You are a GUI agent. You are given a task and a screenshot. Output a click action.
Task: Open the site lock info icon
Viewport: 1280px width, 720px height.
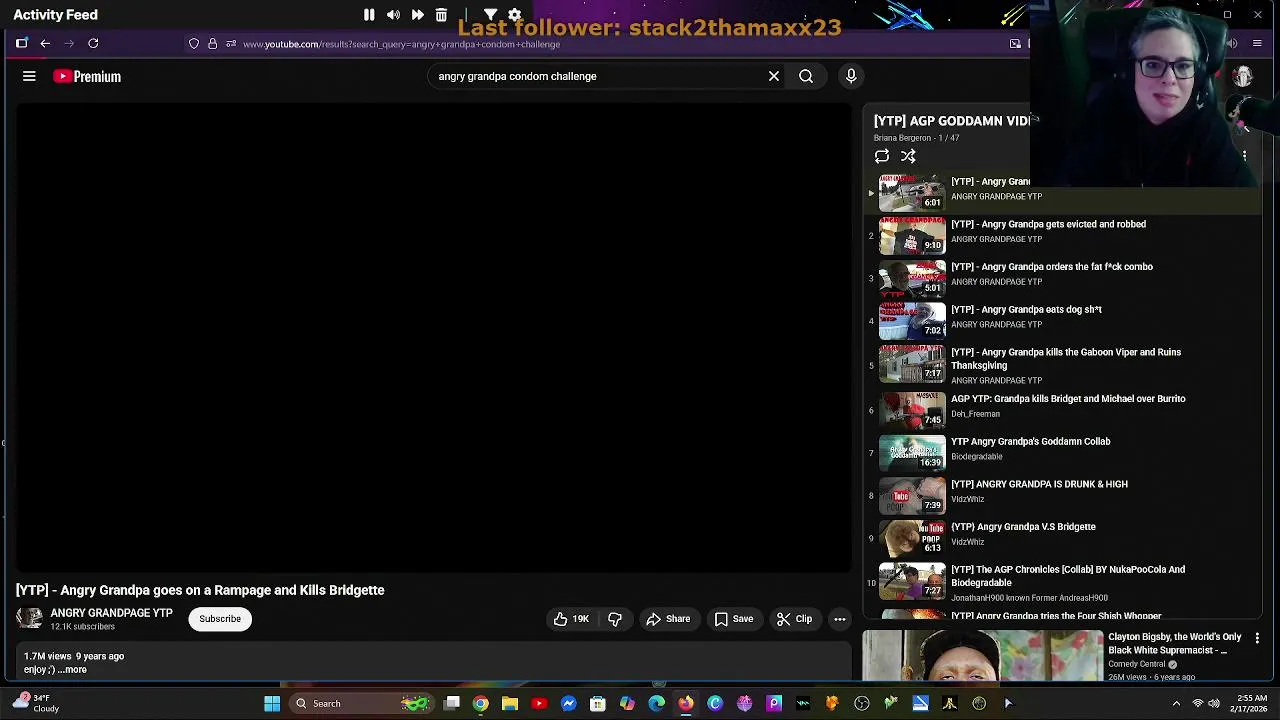[x=212, y=44]
